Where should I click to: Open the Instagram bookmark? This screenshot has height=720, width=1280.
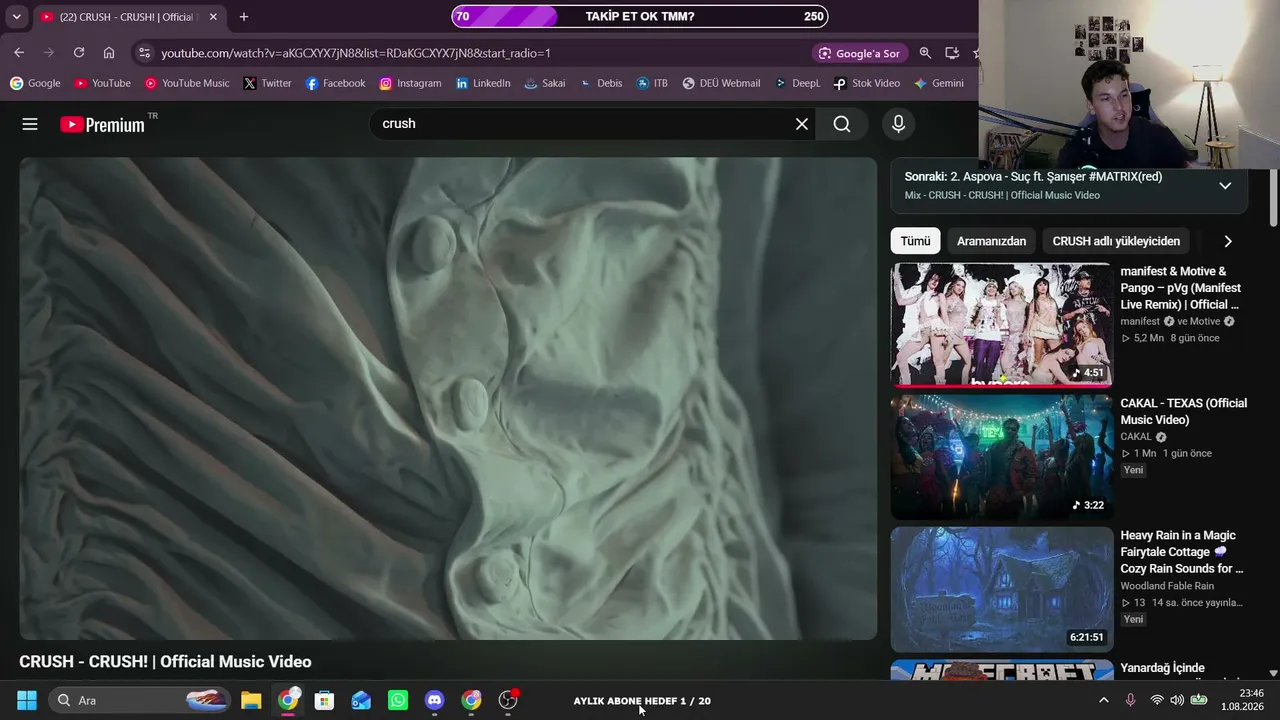pyautogui.click(x=410, y=83)
